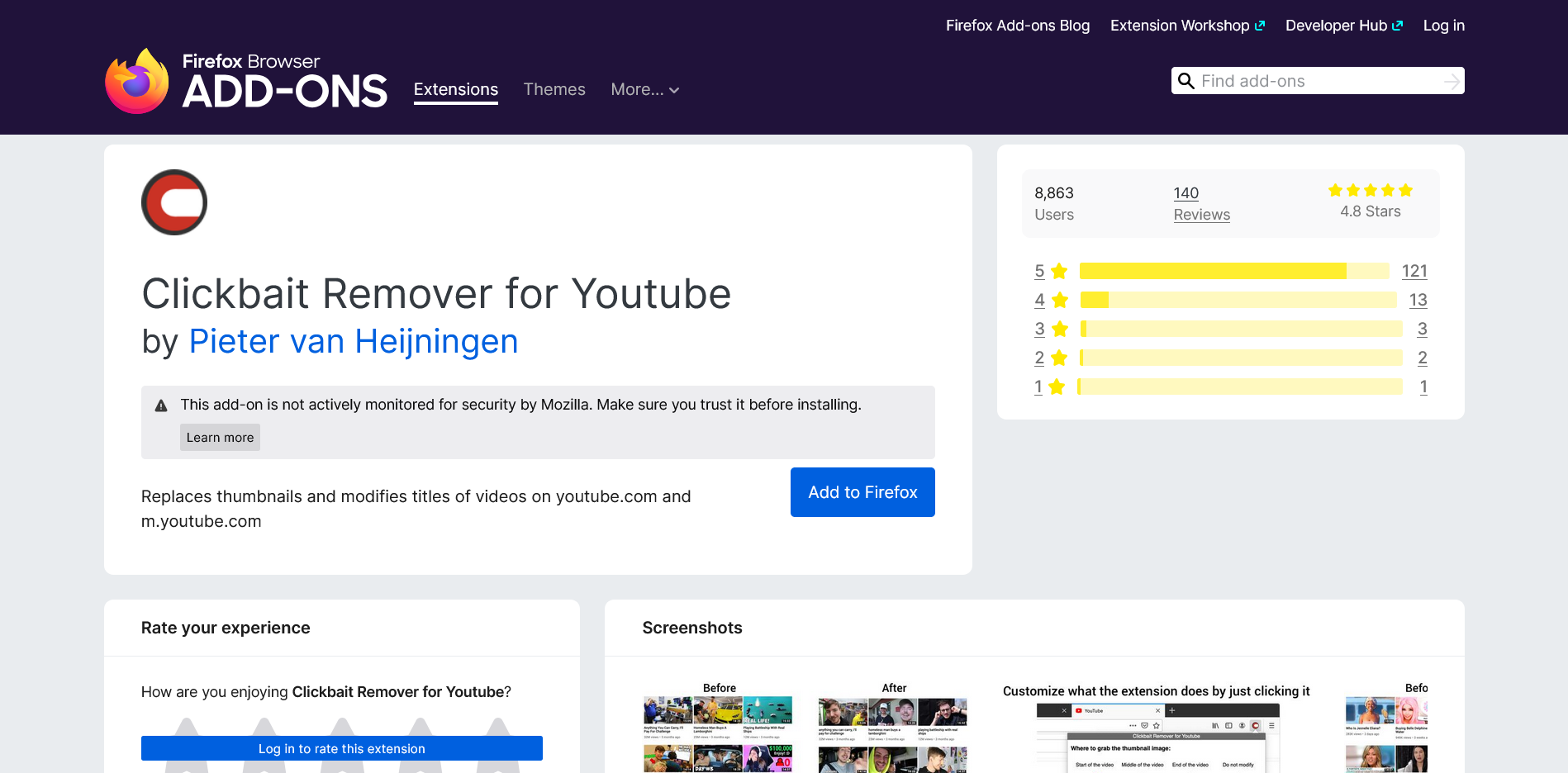
Task: Open the Themes tab
Action: tap(554, 89)
